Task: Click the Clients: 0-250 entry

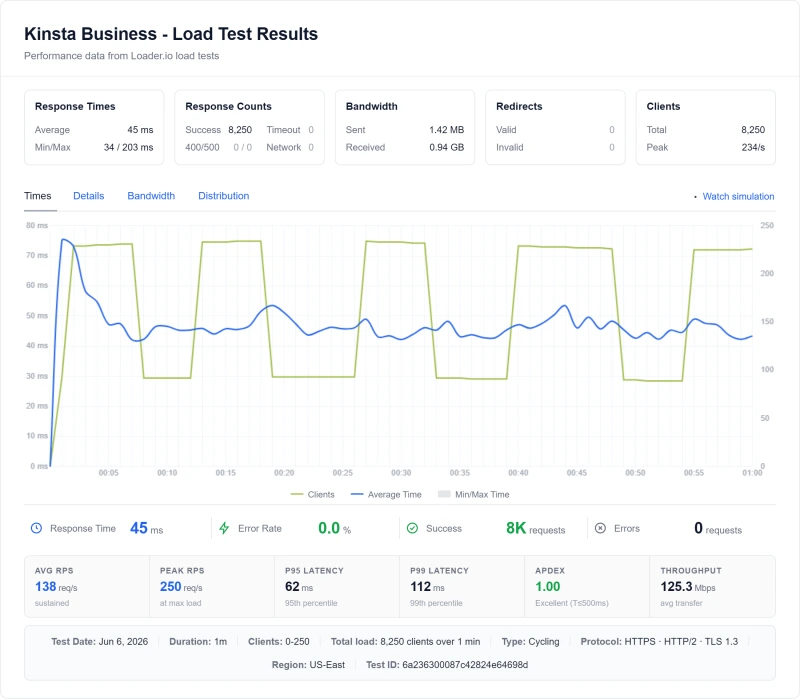Action: (279, 641)
